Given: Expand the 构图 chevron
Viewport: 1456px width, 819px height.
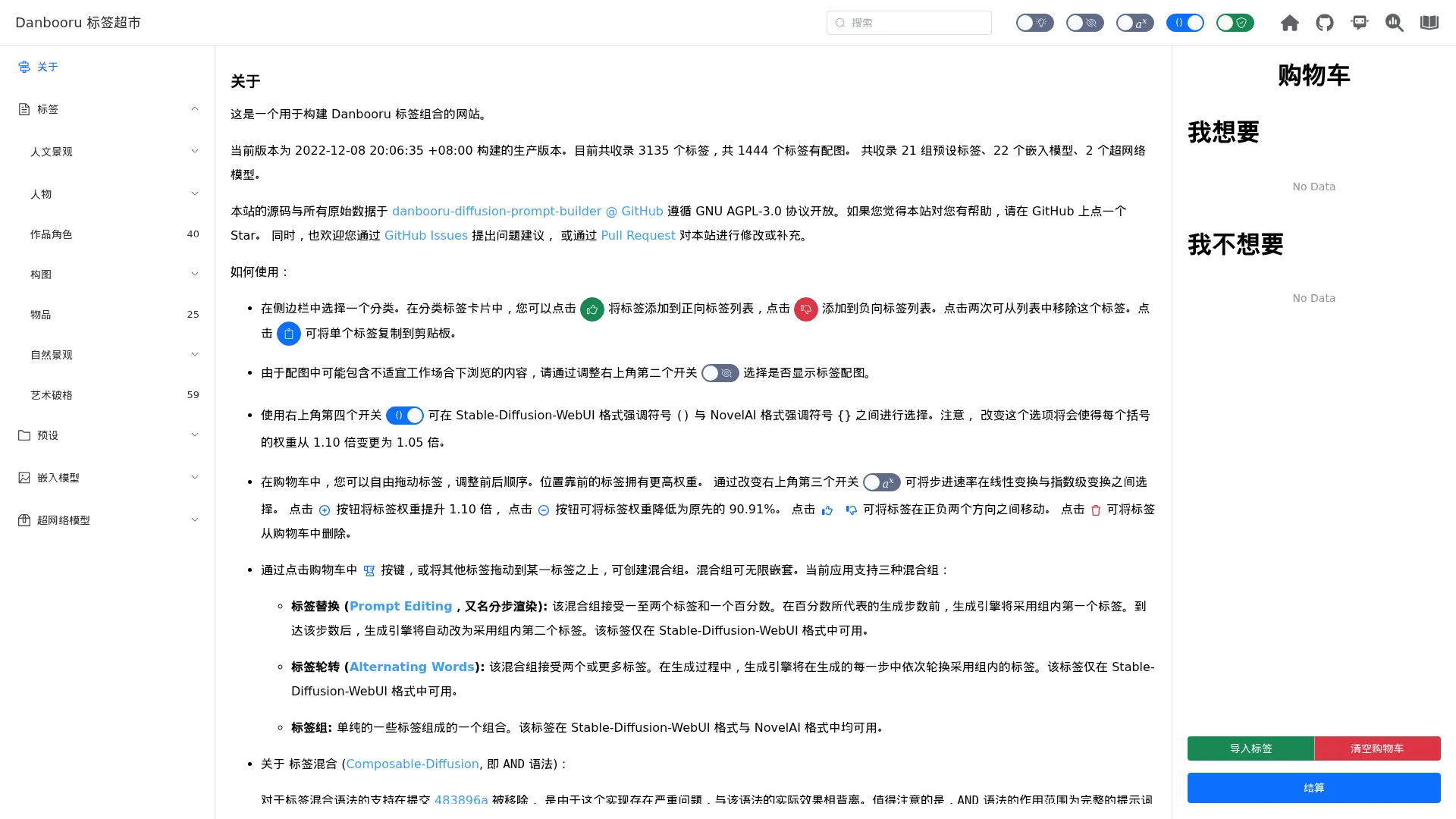Looking at the screenshot, I should click(195, 274).
